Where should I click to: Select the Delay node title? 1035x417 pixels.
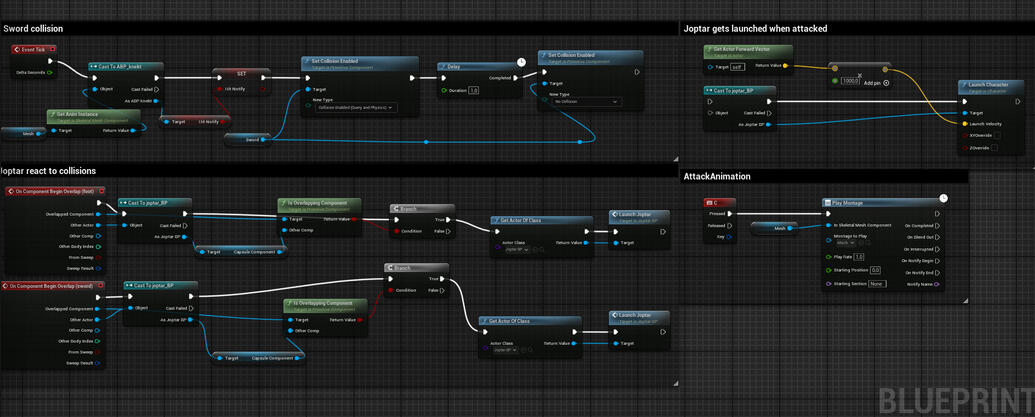tap(455, 67)
